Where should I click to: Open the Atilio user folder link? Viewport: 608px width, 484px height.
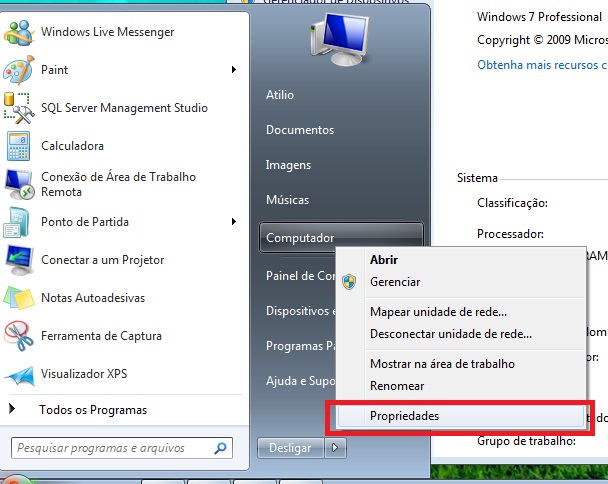(x=280, y=95)
